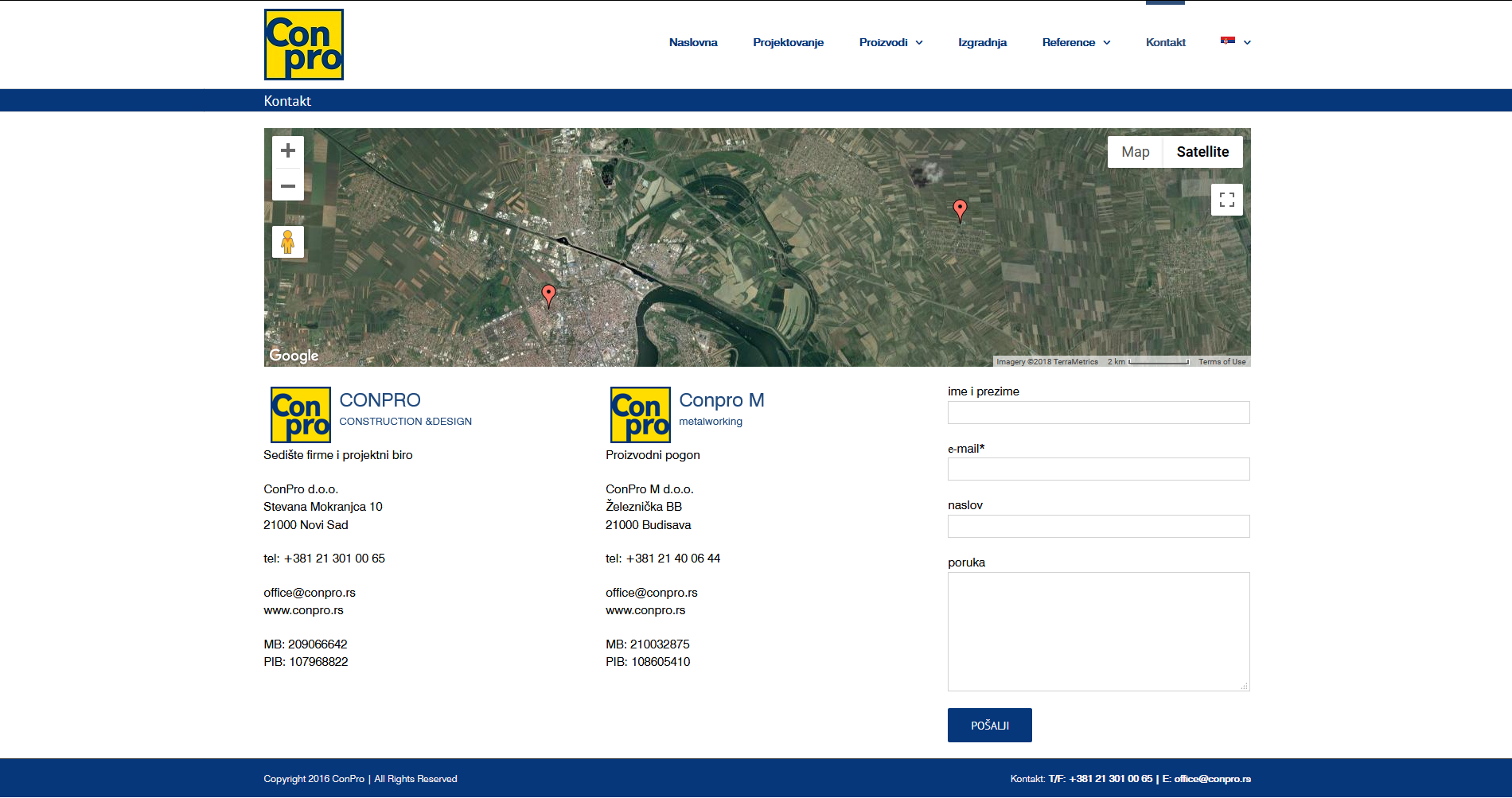Zoom out on the map

coord(288,186)
